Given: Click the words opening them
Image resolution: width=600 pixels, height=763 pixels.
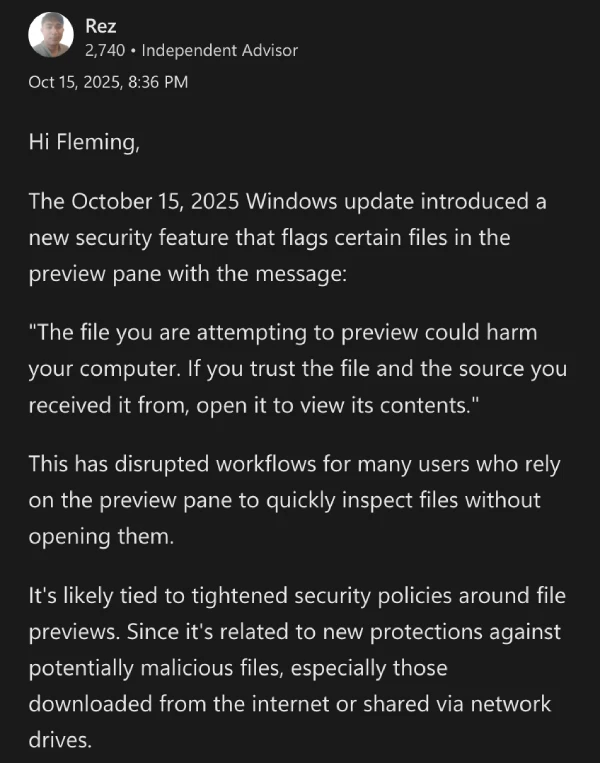Looking at the screenshot, I should pyautogui.click(x=101, y=535).
